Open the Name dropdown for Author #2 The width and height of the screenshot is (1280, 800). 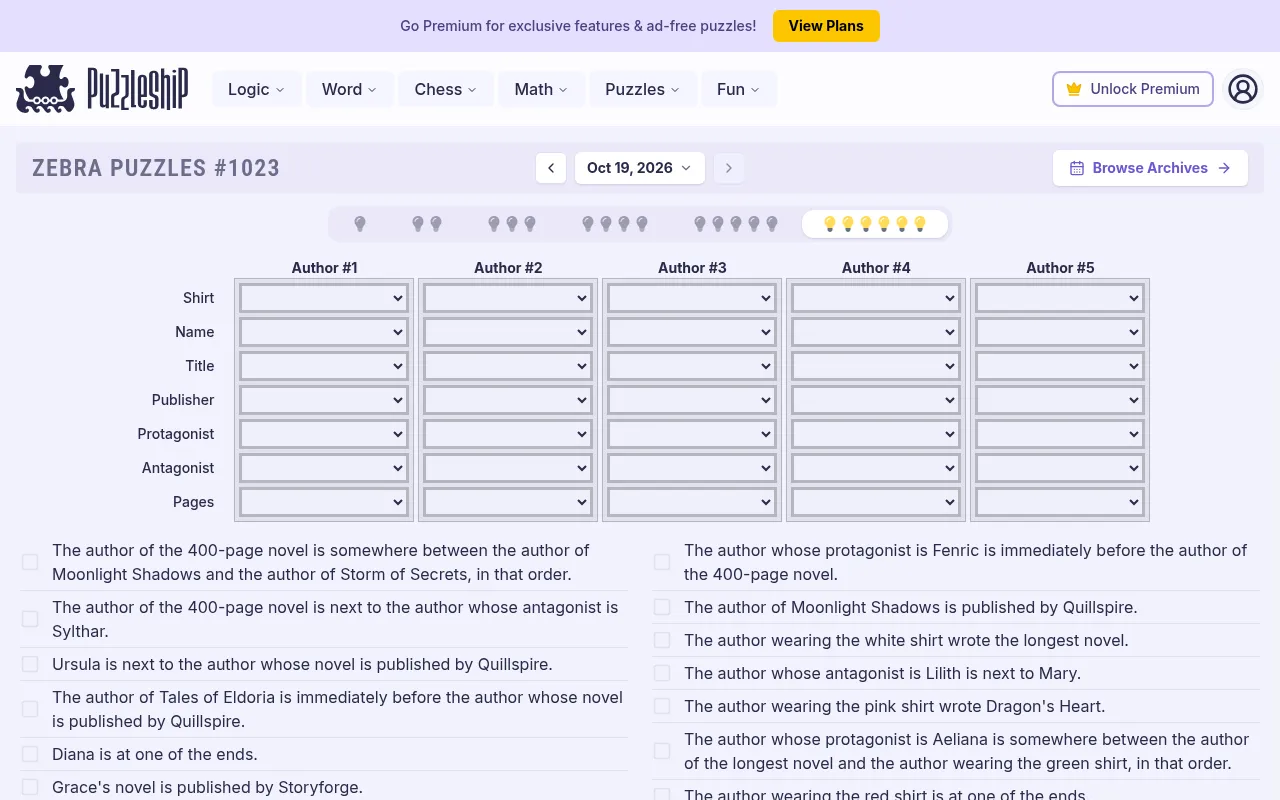tap(508, 332)
